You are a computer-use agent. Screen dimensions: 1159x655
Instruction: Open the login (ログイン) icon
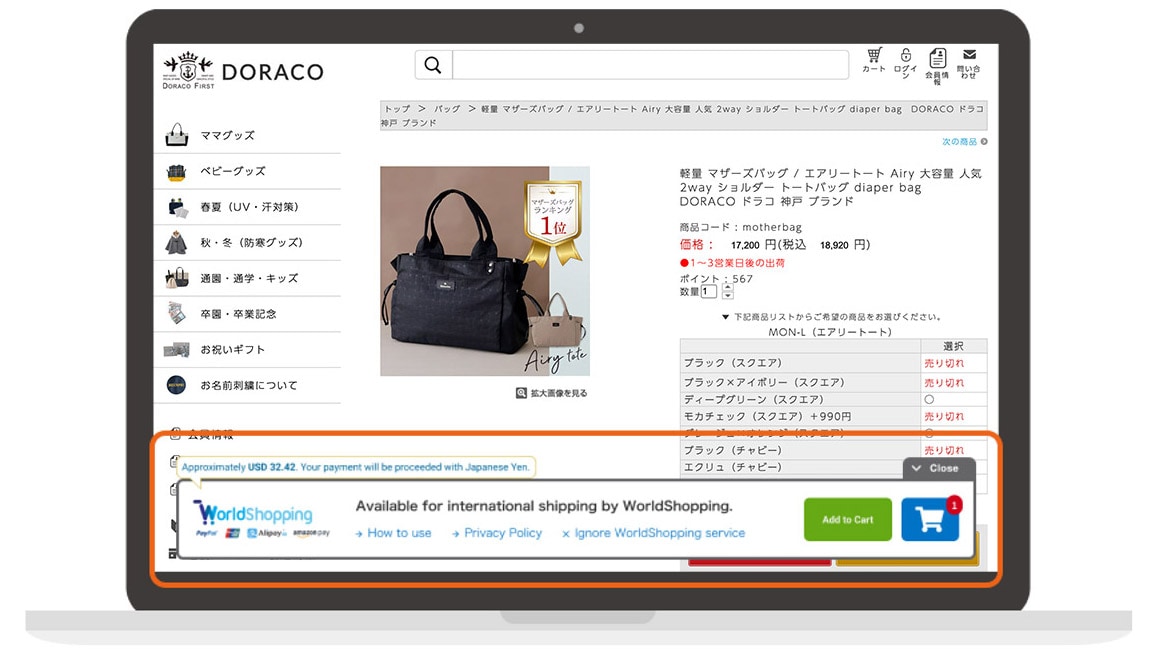tap(905, 64)
